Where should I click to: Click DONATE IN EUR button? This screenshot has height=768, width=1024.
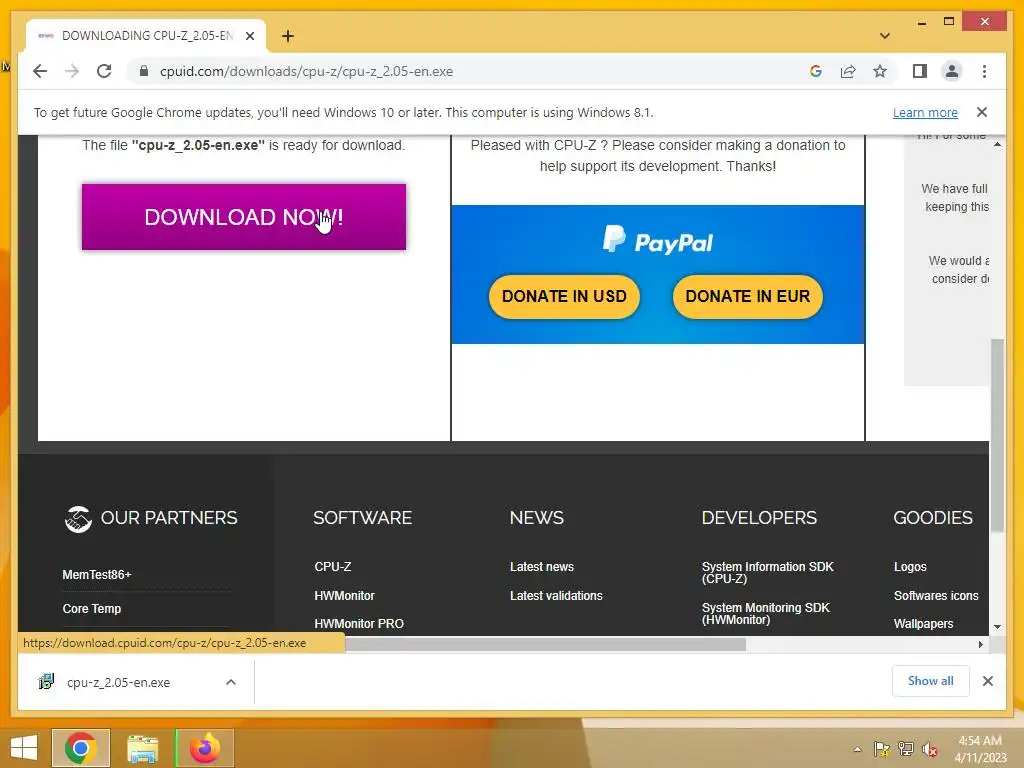point(748,296)
